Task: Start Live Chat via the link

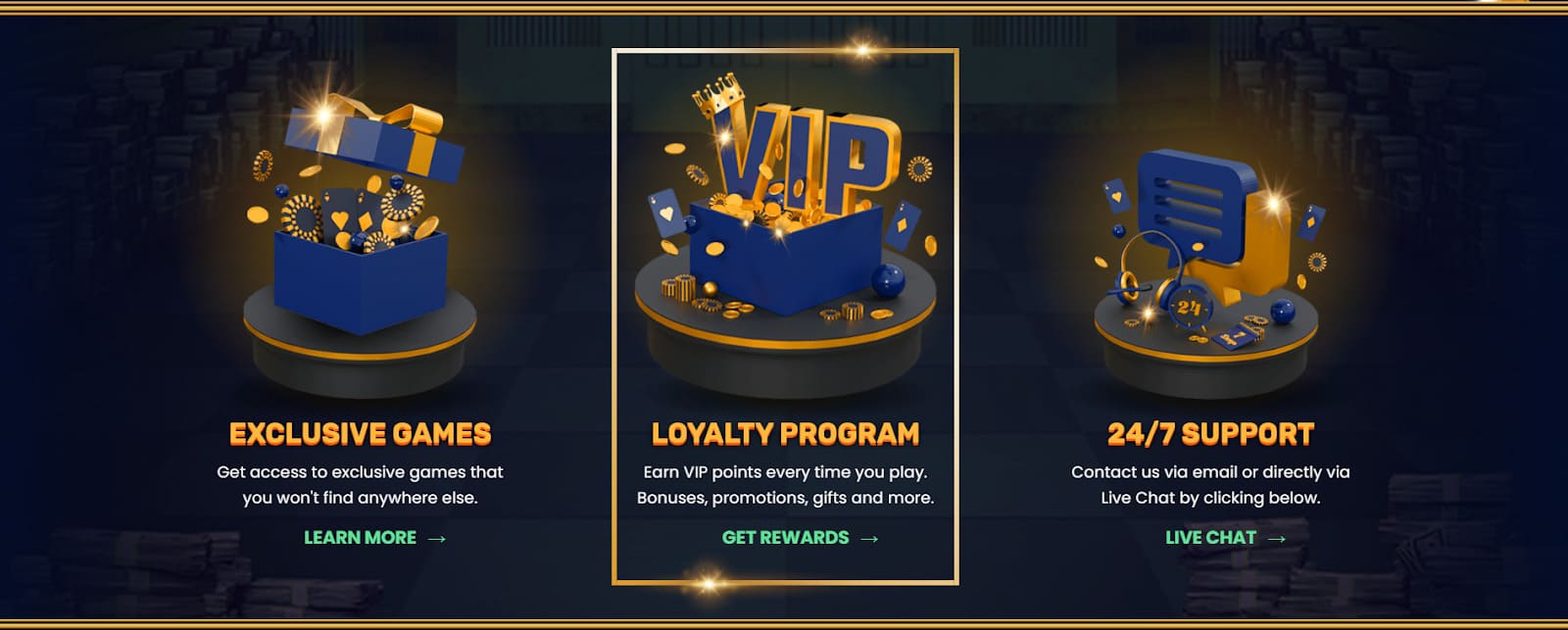Action: click(x=1225, y=538)
